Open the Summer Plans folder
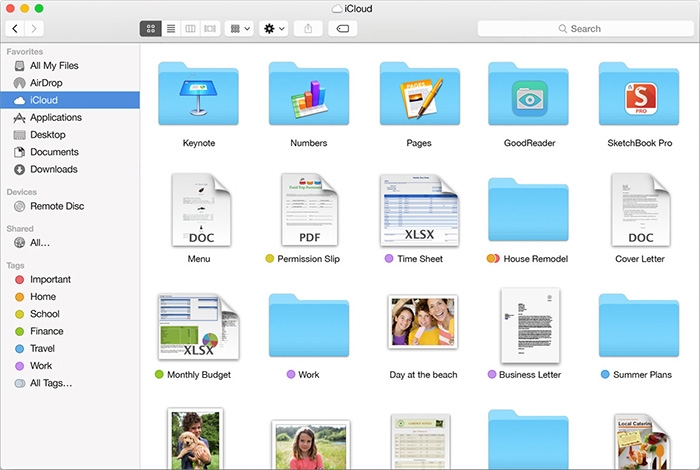 click(x=639, y=325)
